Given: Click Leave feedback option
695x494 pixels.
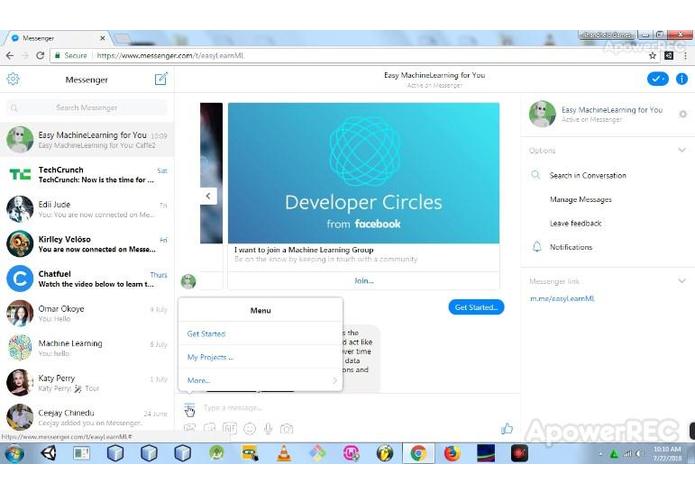Looking at the screenshot, I should coord(576,223).
